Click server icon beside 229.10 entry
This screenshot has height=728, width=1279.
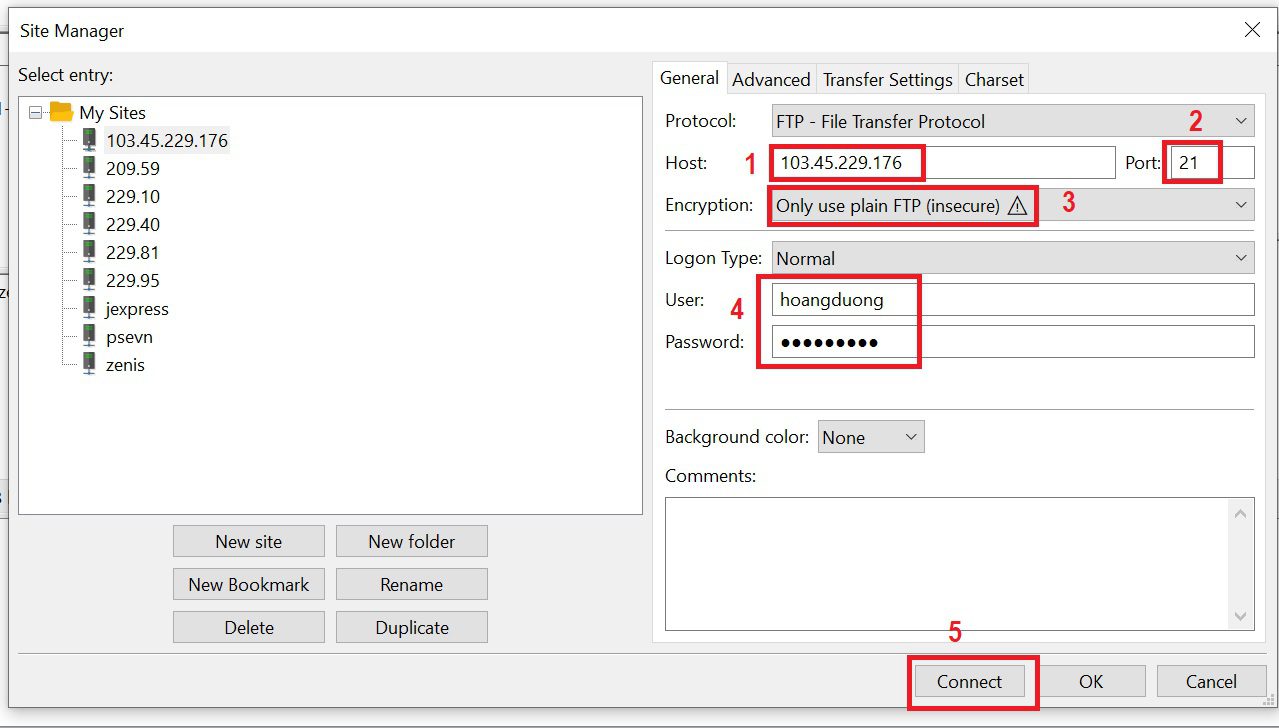(x=90, y=196)
